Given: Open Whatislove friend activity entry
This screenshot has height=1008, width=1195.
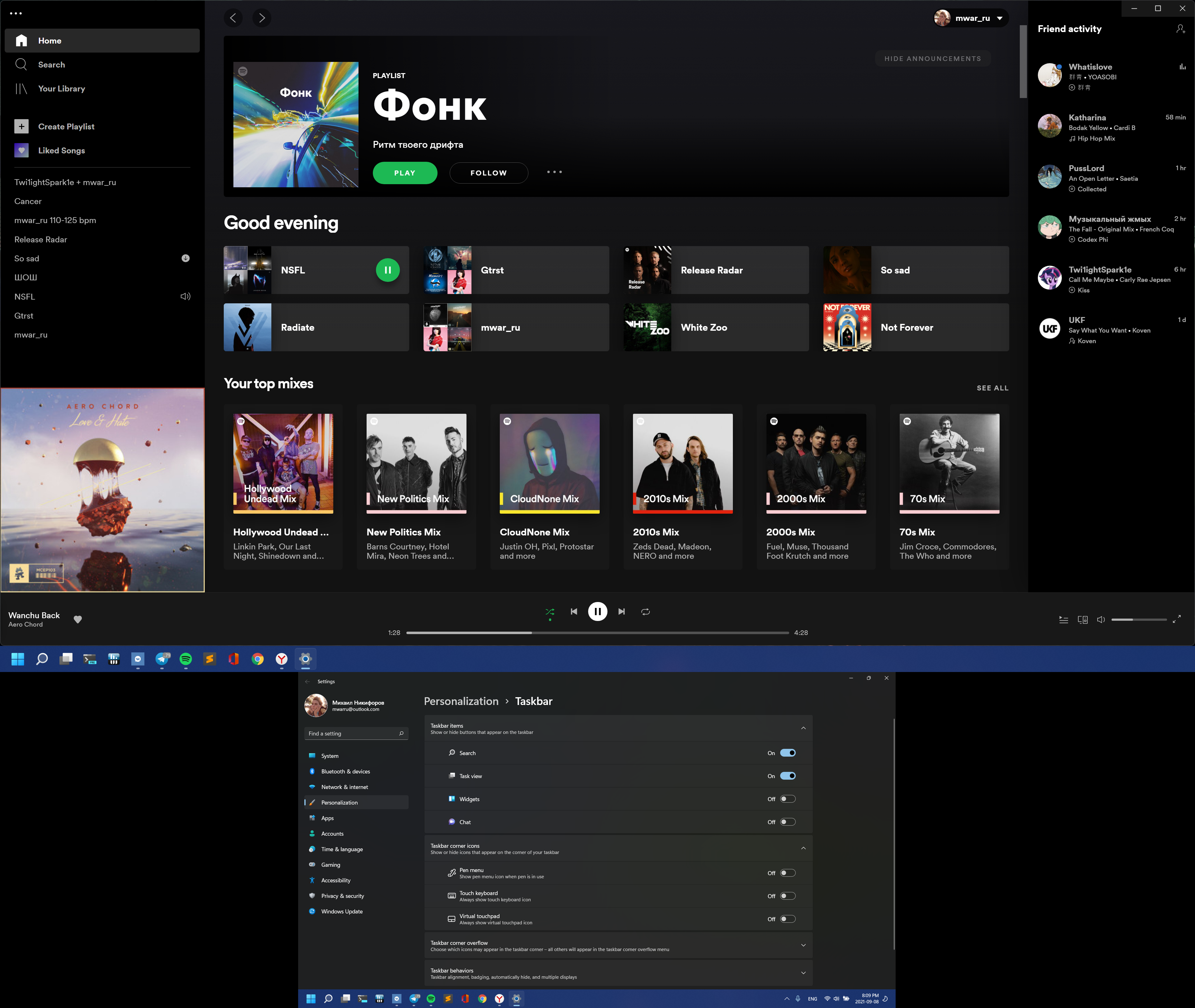Looking at the screenshot, I should [1111, 77].
